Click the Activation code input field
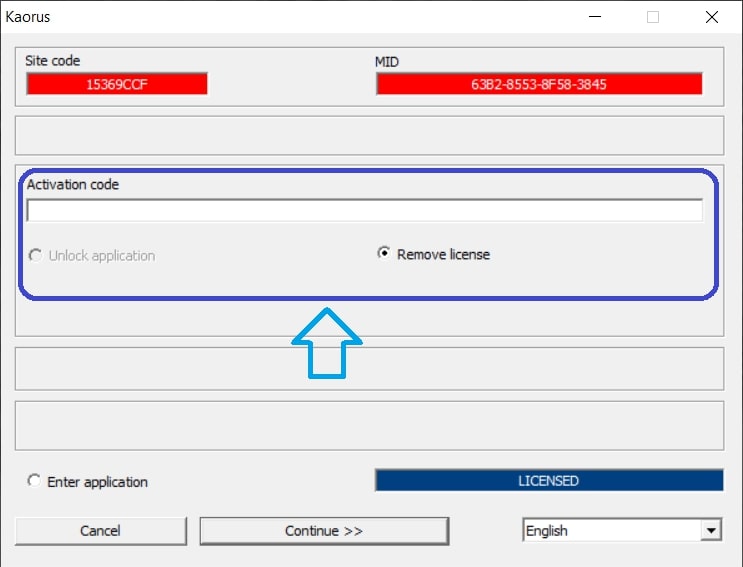 (x=364, y=210)
